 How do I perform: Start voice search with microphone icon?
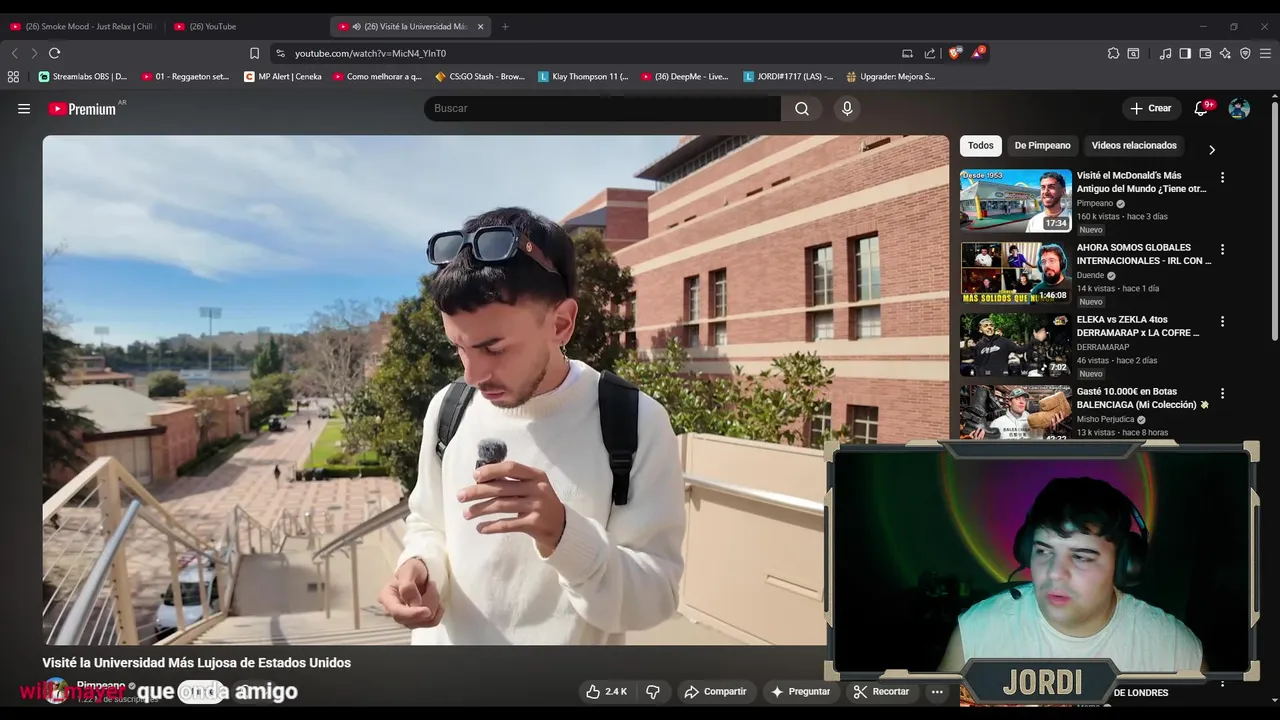(847, 109)
